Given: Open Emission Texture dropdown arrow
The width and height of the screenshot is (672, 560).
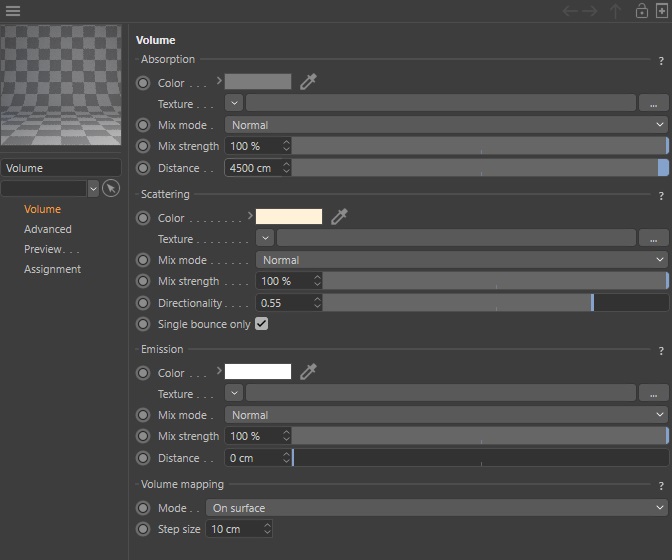Looking at the screenshot, I should point(234,393).
